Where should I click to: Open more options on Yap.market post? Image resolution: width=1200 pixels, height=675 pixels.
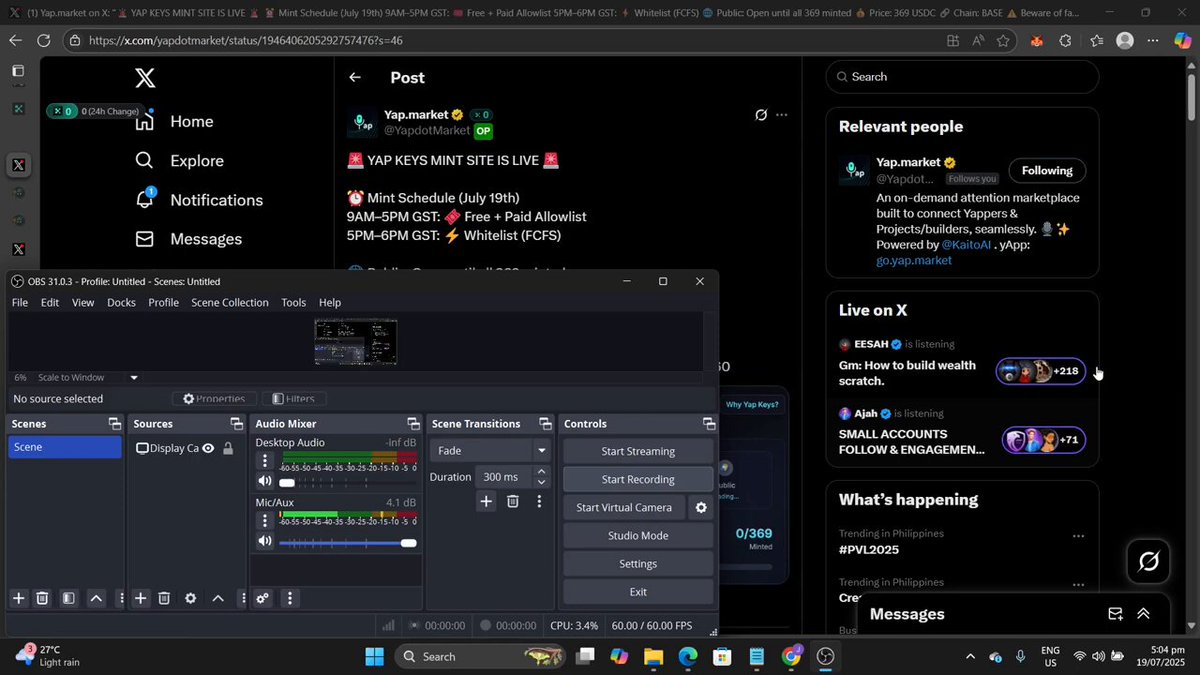(782, 115)
